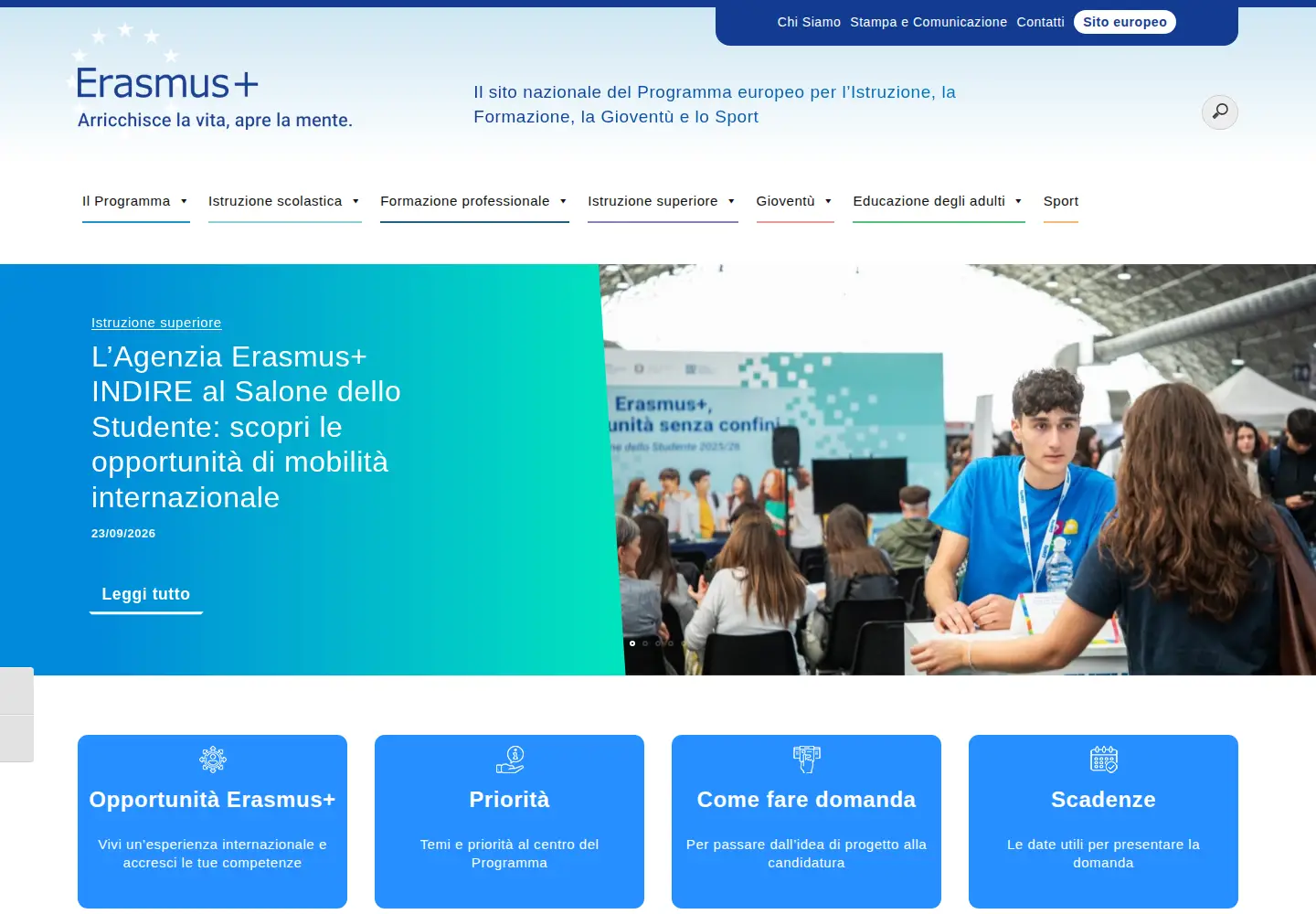Image resolution: width=1316 pixels, height=914 pixels.
Task: Click the document icon on Come fare domanda card
Action: [x=807, y=760]
